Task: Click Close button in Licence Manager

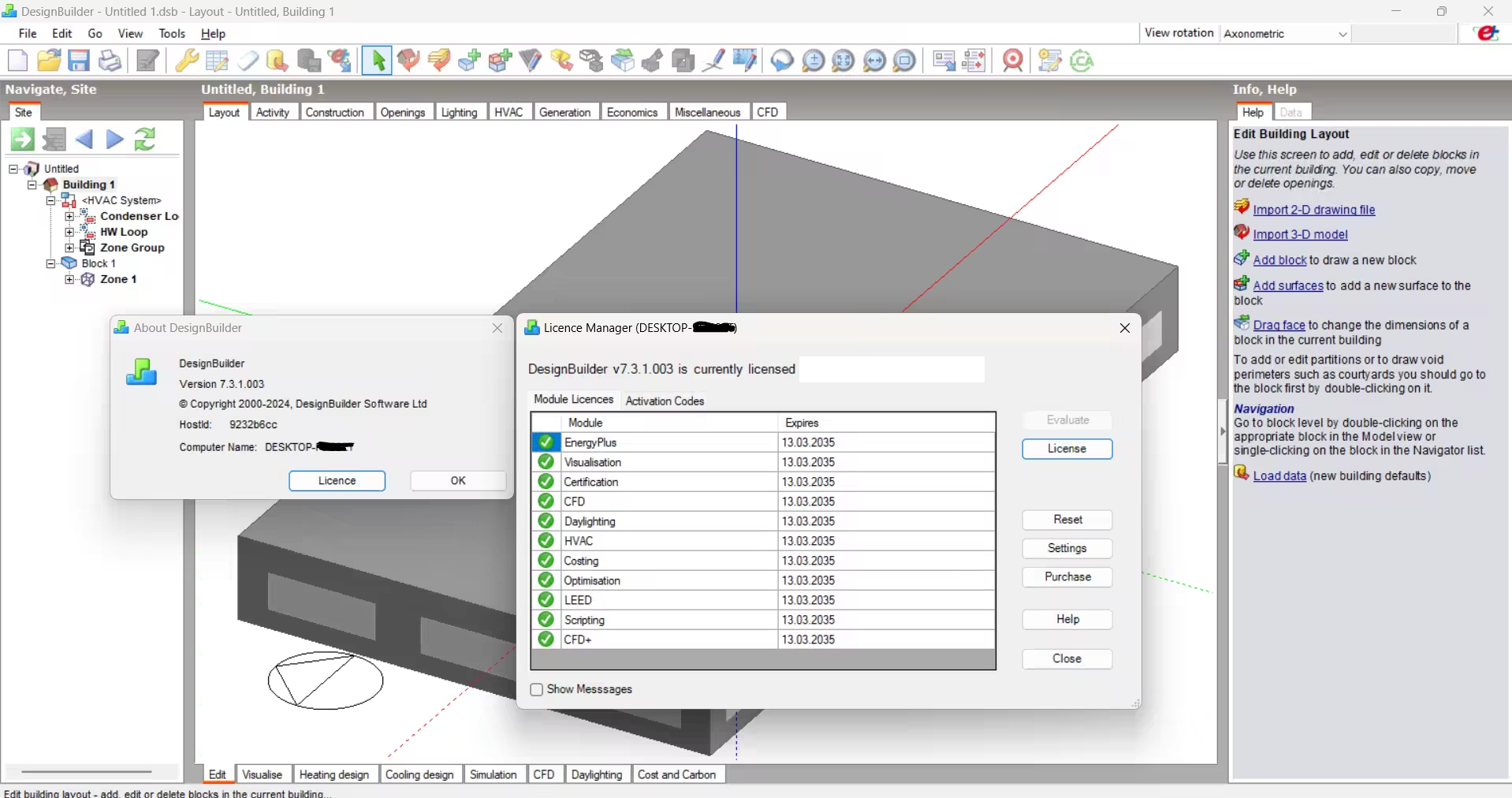Action: pos(1067,659)
